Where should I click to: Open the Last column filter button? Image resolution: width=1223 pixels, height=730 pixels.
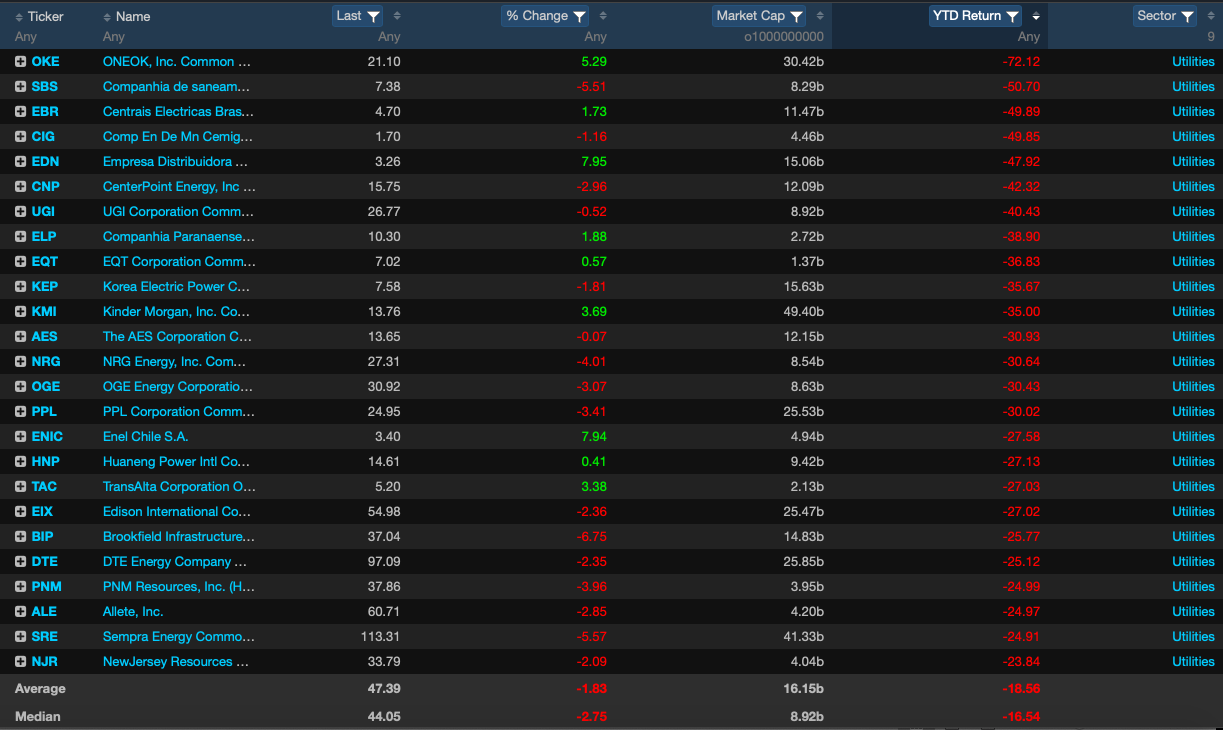click(x=358, y=16)
